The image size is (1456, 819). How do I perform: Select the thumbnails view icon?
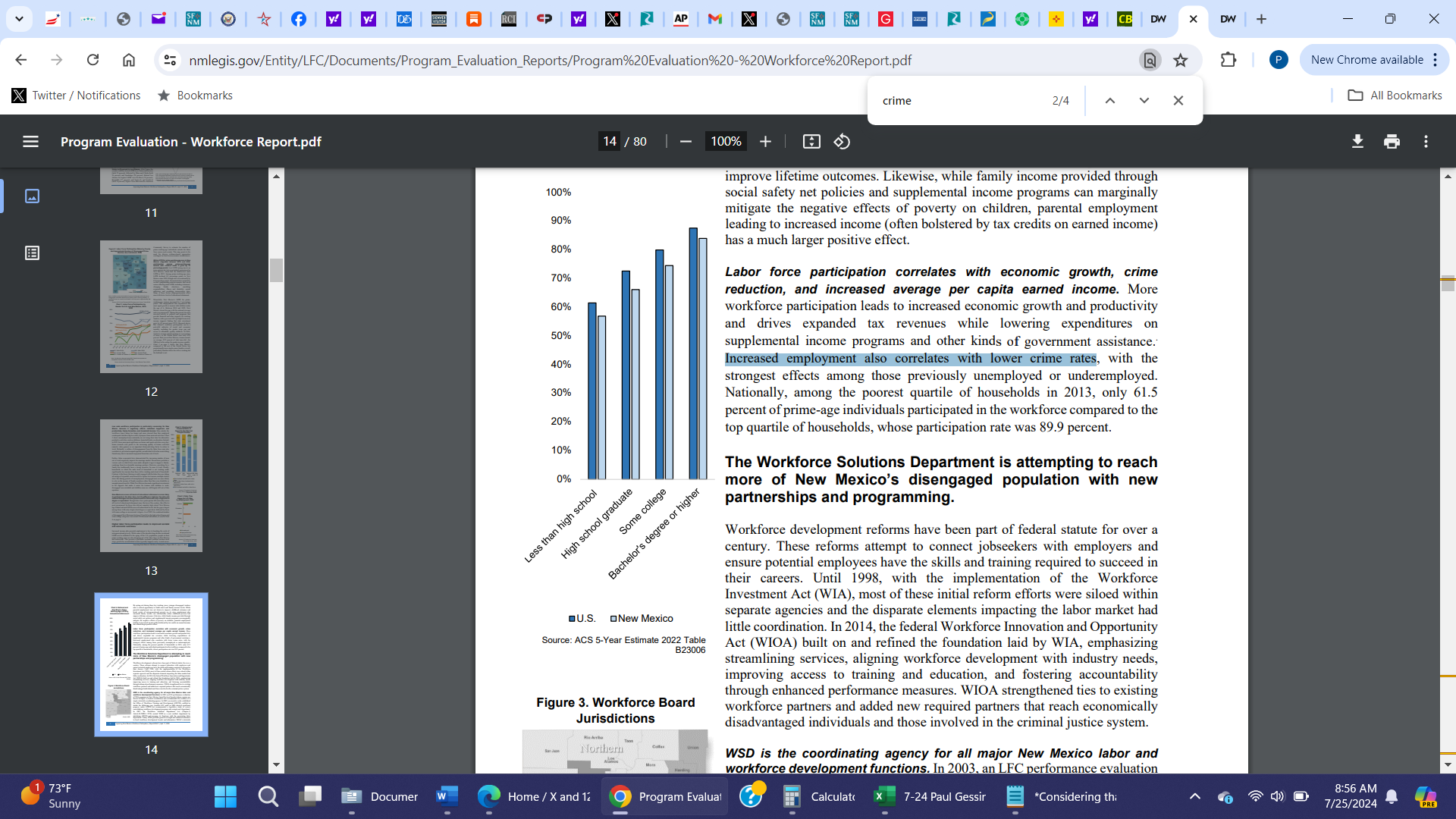(32, 196)
